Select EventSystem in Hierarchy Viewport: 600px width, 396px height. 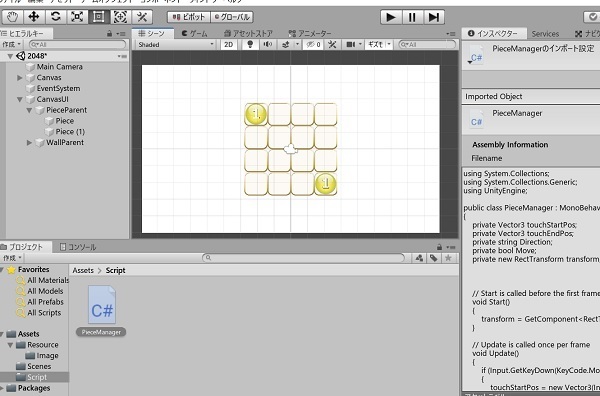click(58, 88)
